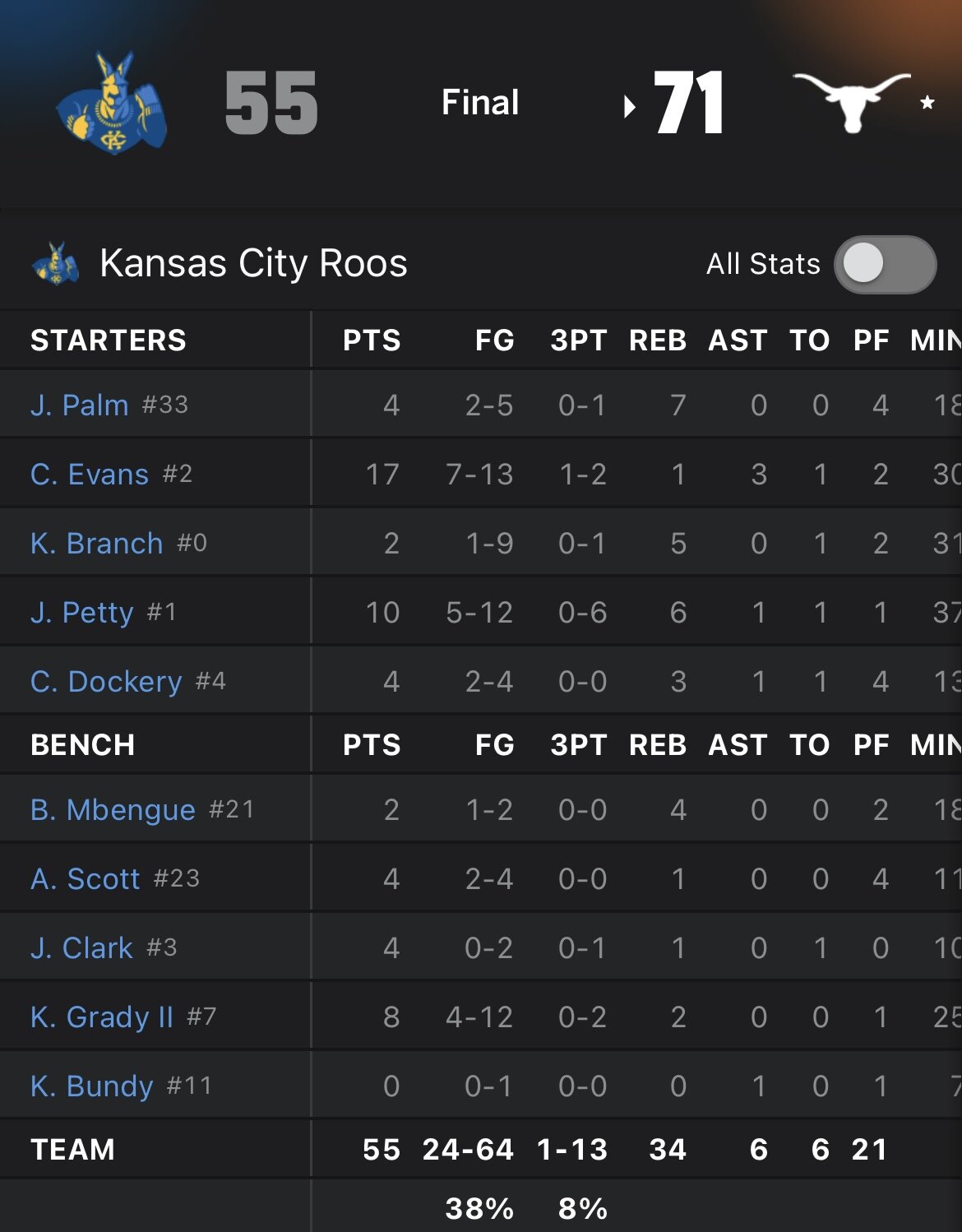Image resolution: width=962 pixels, height=1232 pixels.
Task: Click the Final game status label
Action: click(480, 103)
